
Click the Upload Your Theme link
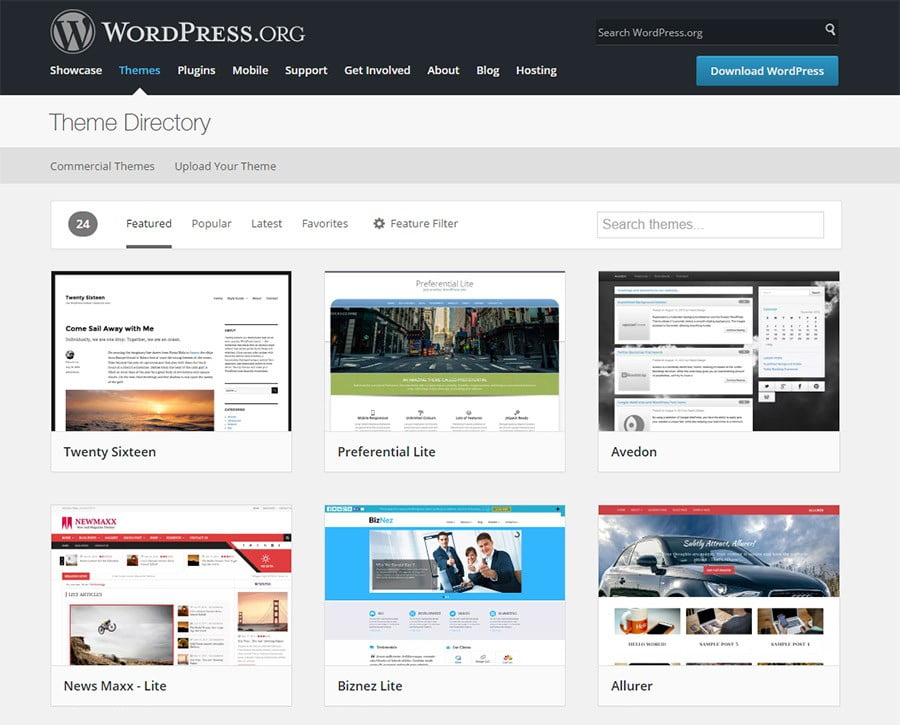[x=225, y=165]
